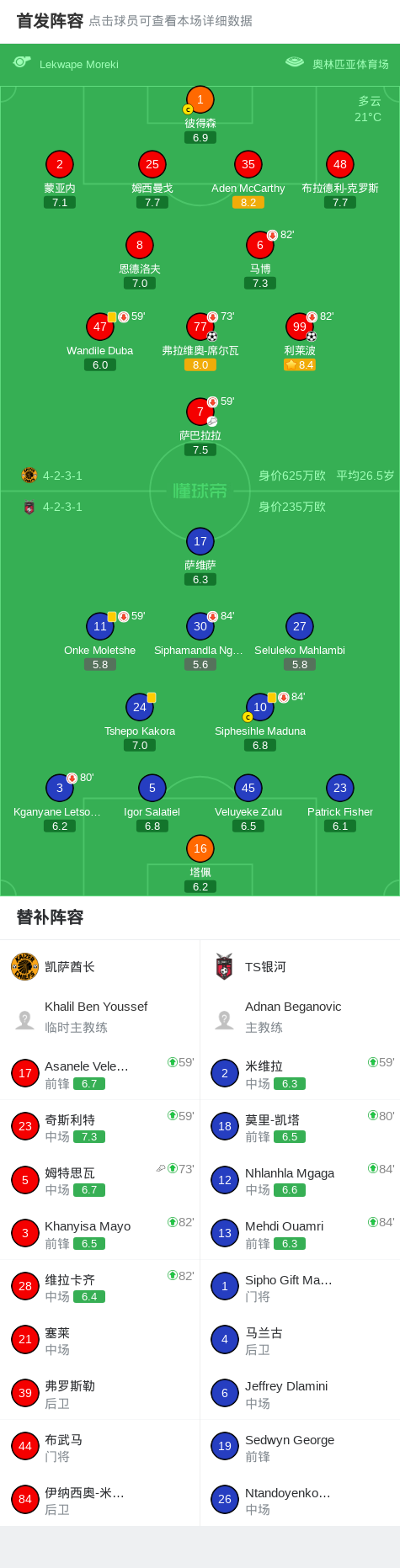
Task: Select substitute Asanele Vele… number 17
Action: click(x=100, y=1074)
